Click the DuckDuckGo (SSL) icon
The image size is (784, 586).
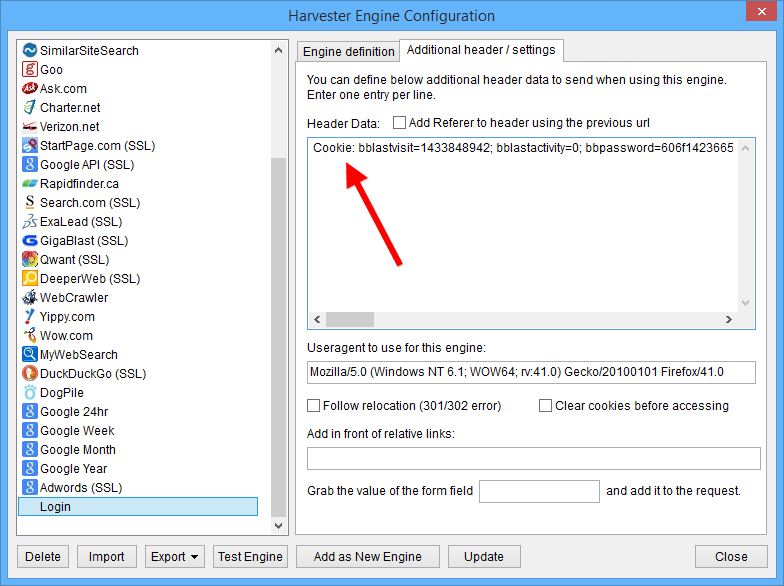pyautogui.click(x=30, y=373)
